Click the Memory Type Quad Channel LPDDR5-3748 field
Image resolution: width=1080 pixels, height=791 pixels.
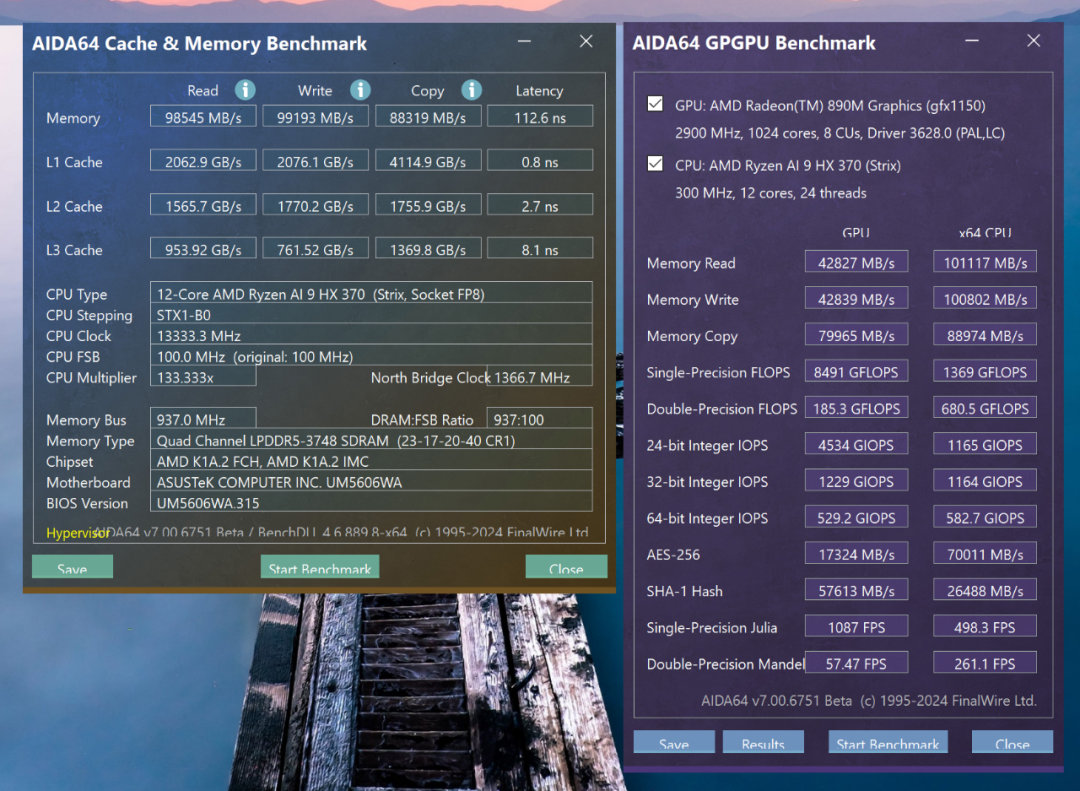(x=371, y=440)
